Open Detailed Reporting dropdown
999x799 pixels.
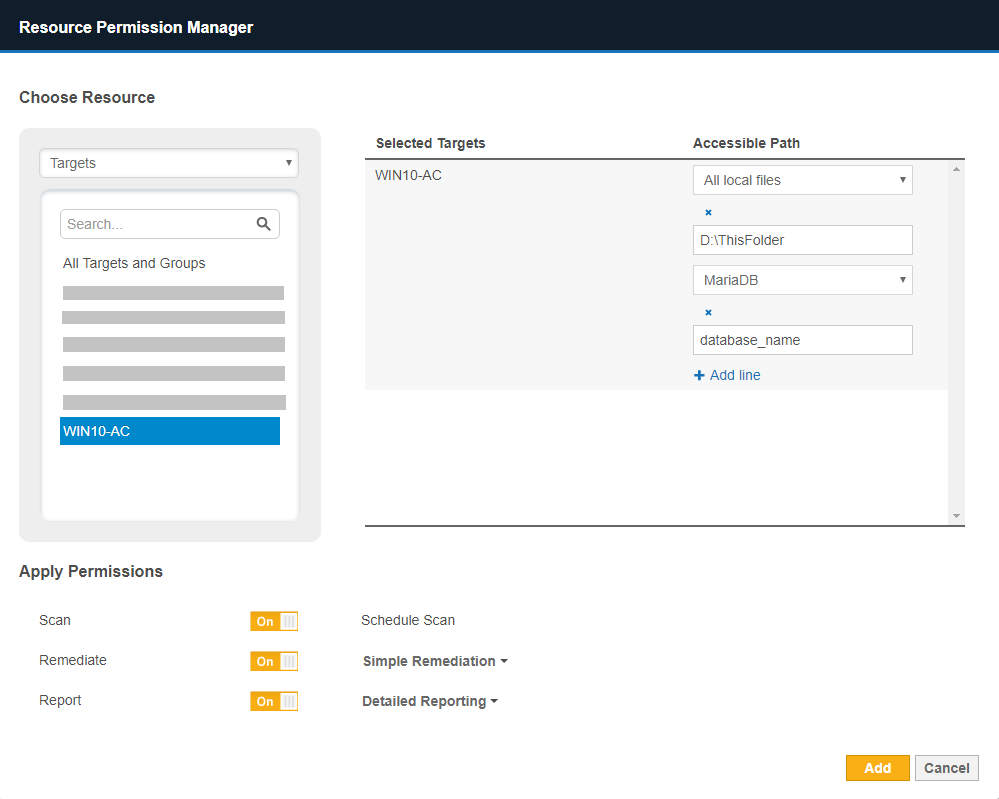tap(430, 701)
